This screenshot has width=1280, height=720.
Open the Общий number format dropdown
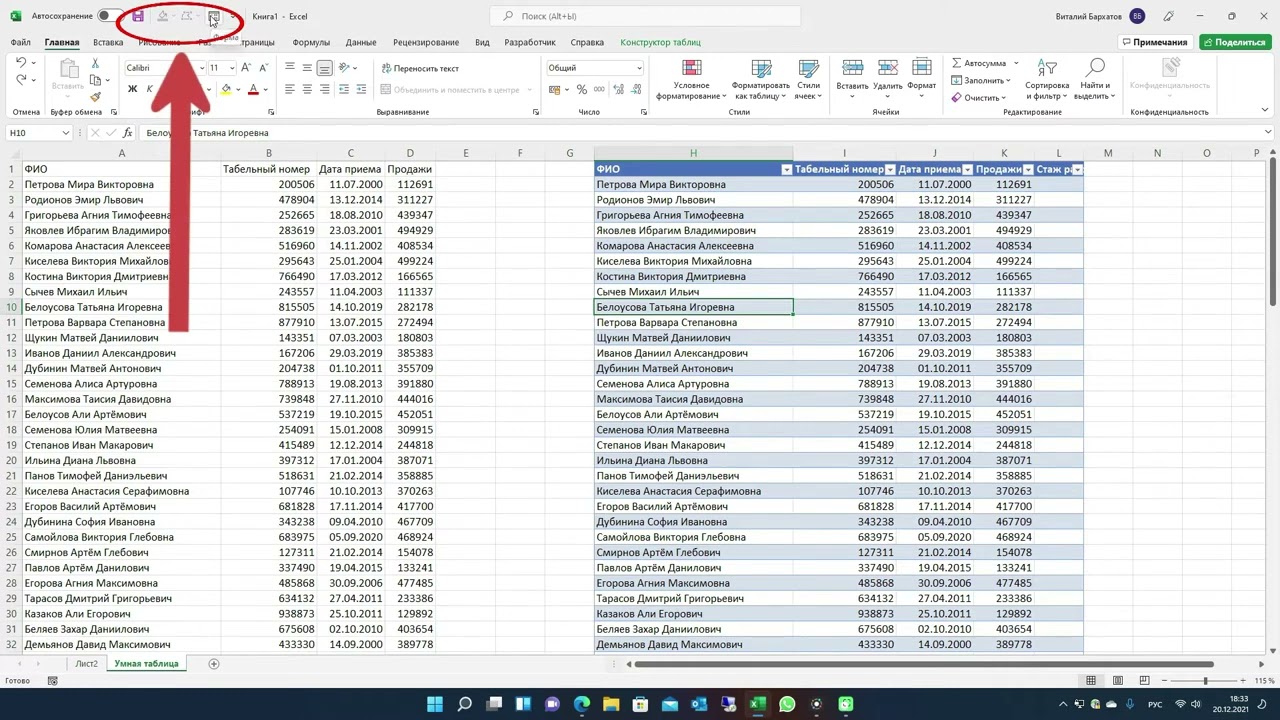[638, 68]
